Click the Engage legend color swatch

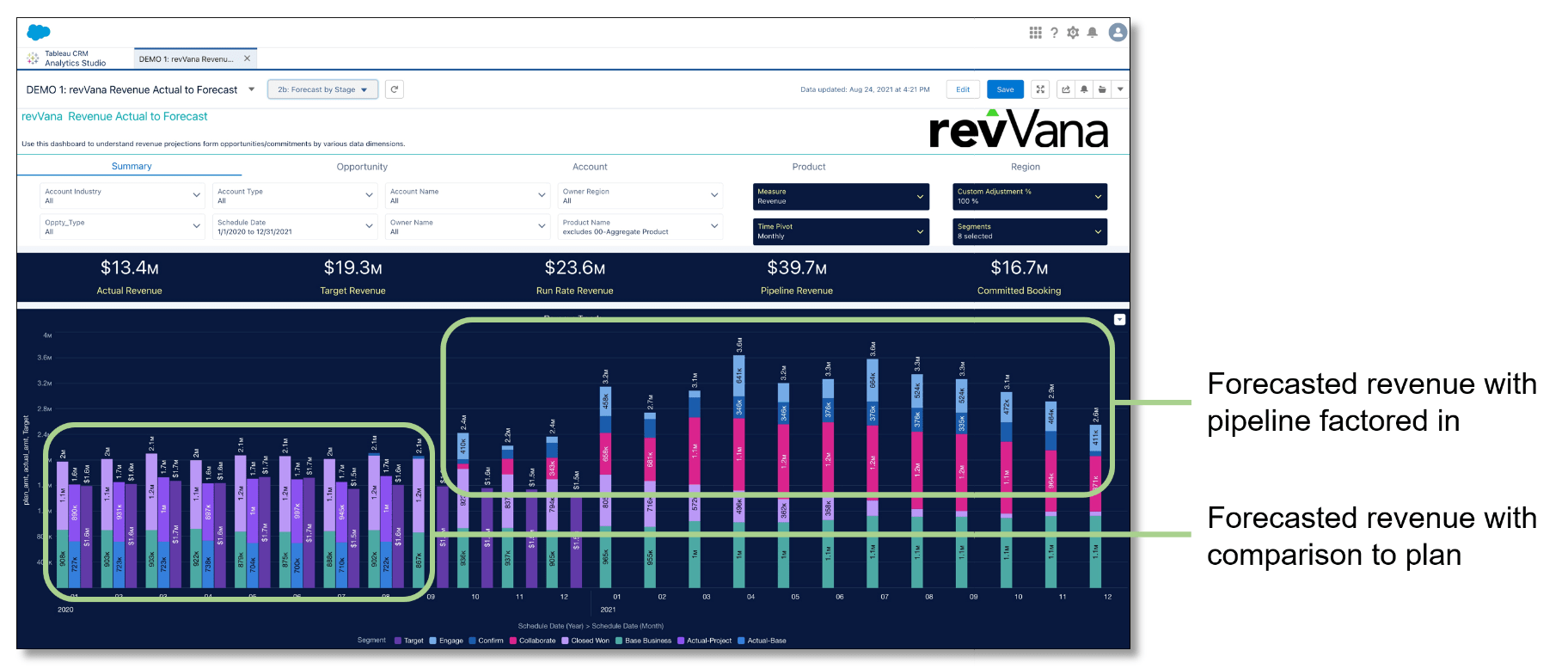coord(433,641)
